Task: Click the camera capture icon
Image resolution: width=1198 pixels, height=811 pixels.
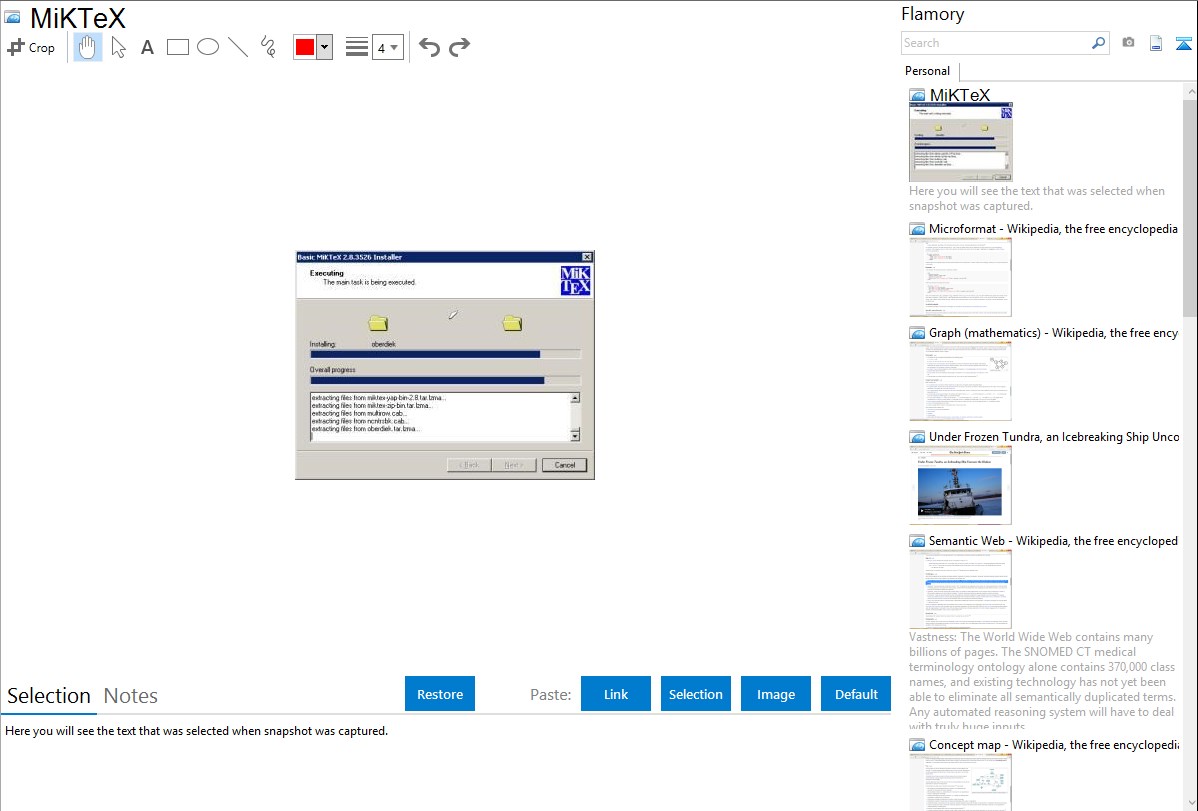Action: pyautogui.click(x=1128, y=43)
